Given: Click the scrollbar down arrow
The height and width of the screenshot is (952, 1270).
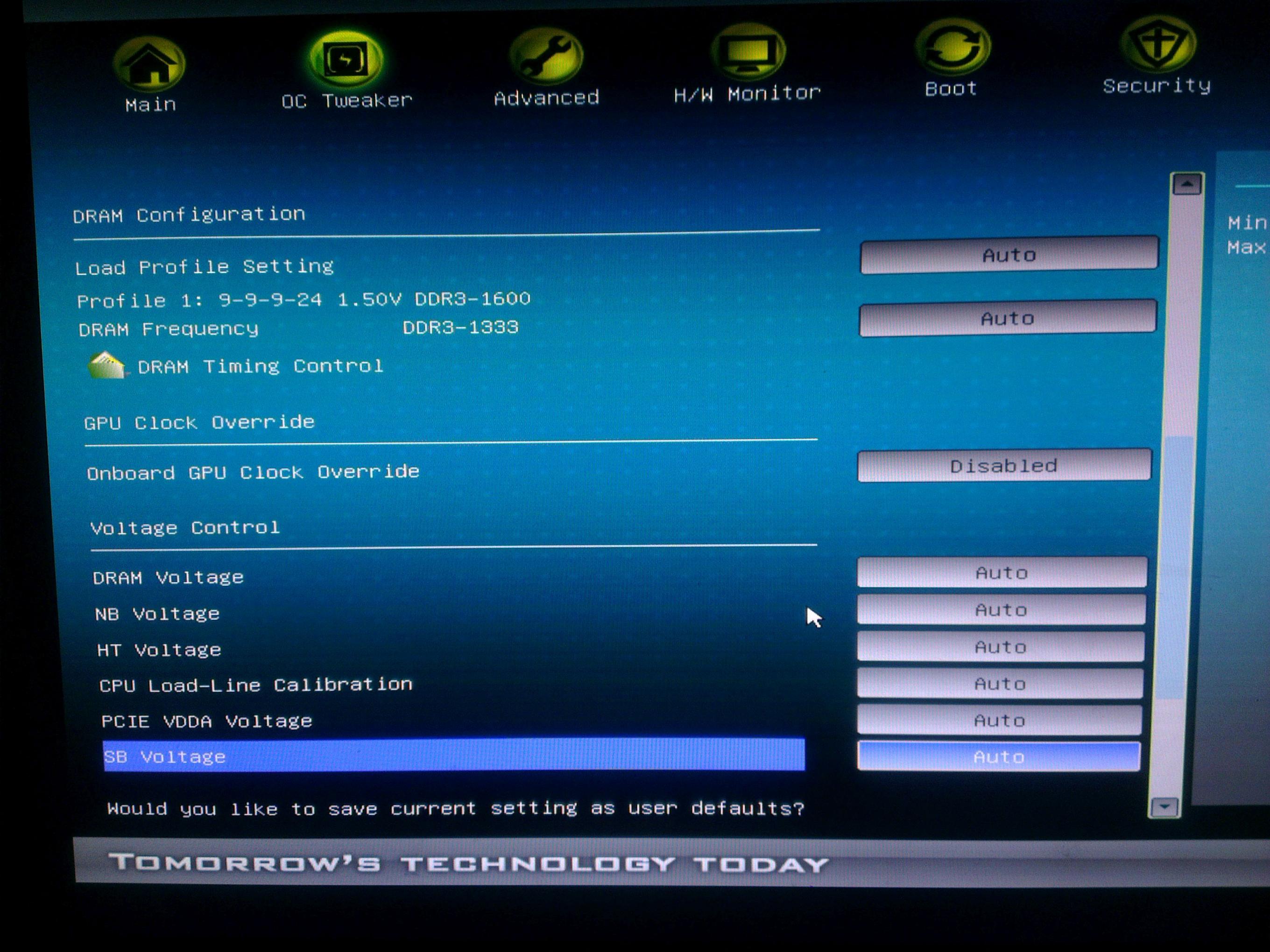Looking at the screenshot, I should 1164,807.
